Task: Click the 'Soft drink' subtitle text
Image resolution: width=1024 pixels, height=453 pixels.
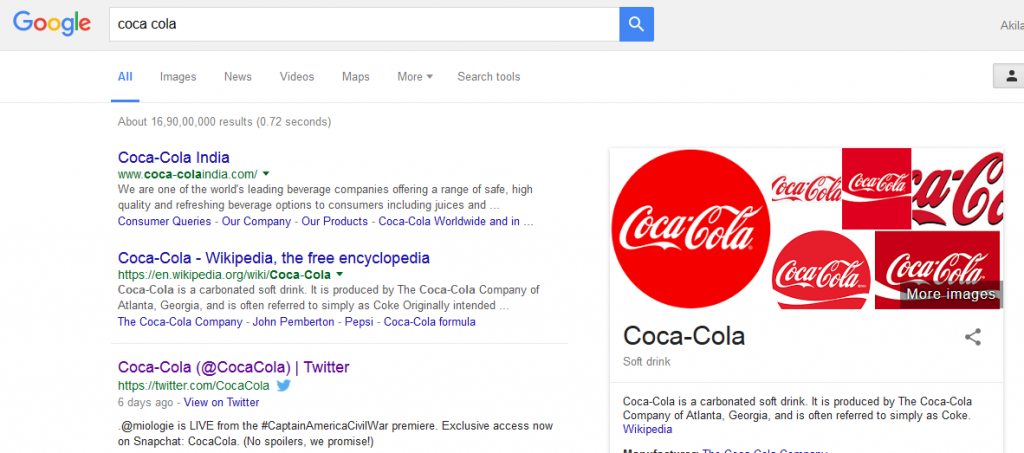Action: pos(647,362)
